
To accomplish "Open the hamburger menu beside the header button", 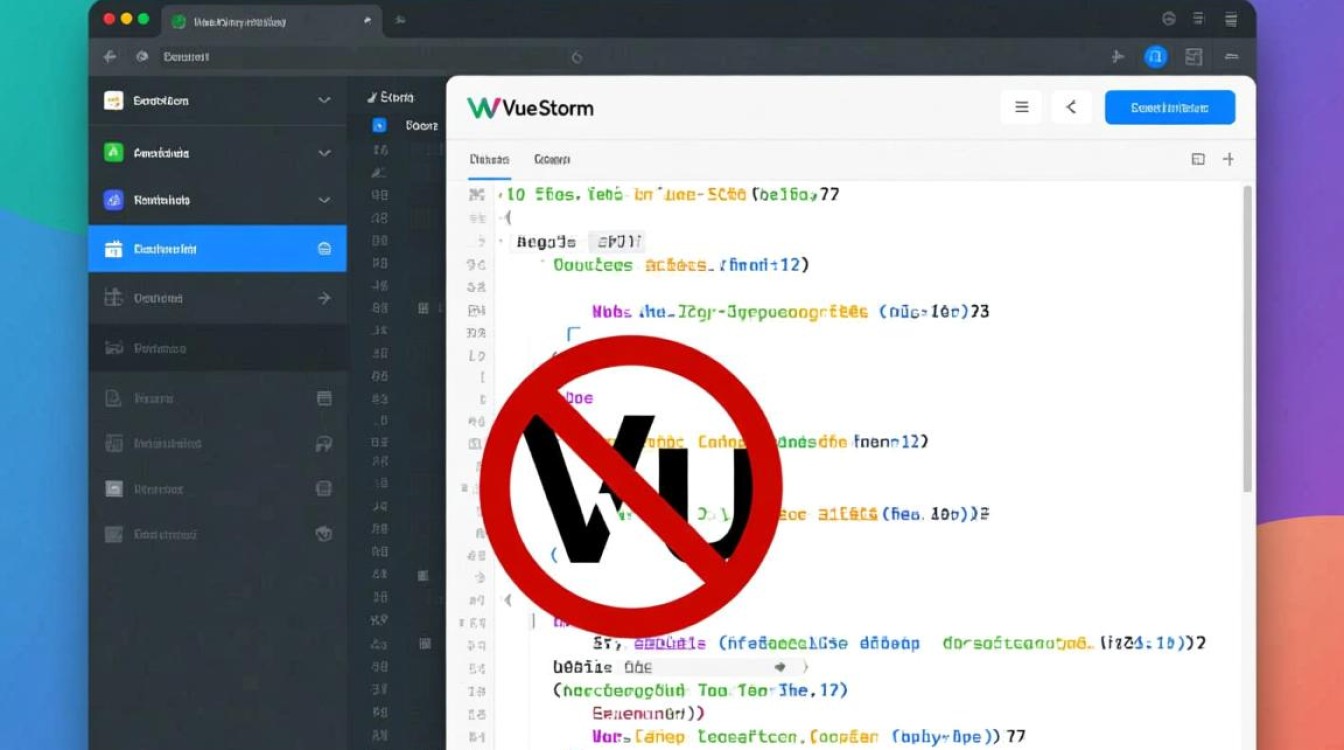I will pos(1021,107).
